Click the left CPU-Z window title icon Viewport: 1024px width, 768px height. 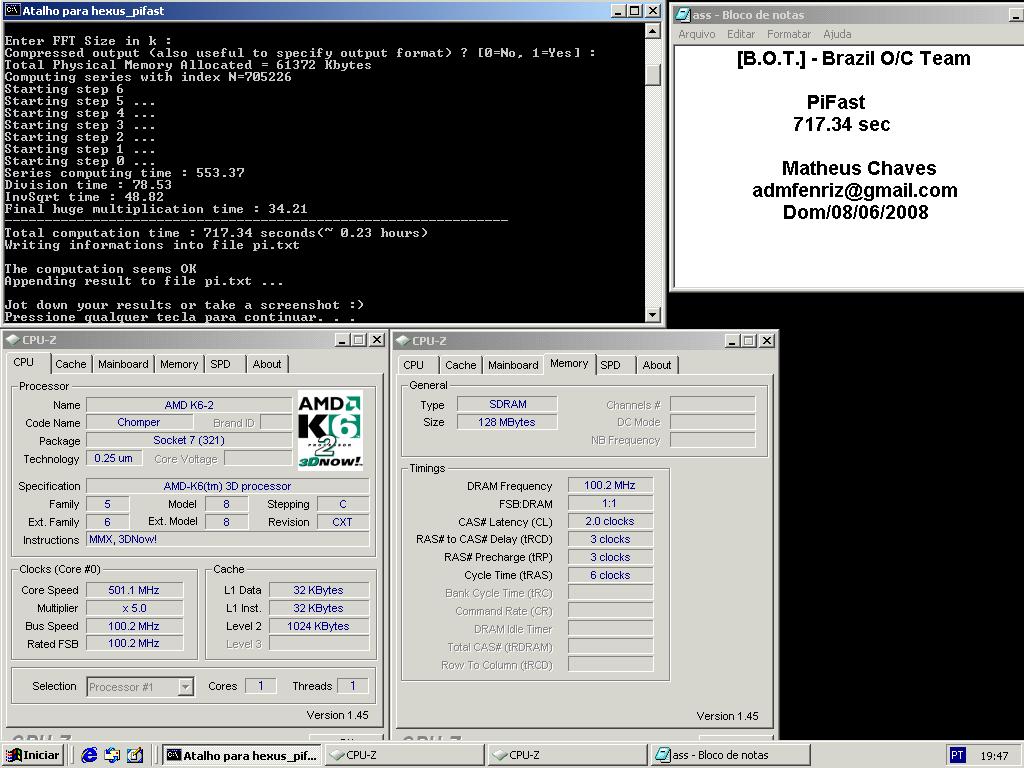[12, 340]
